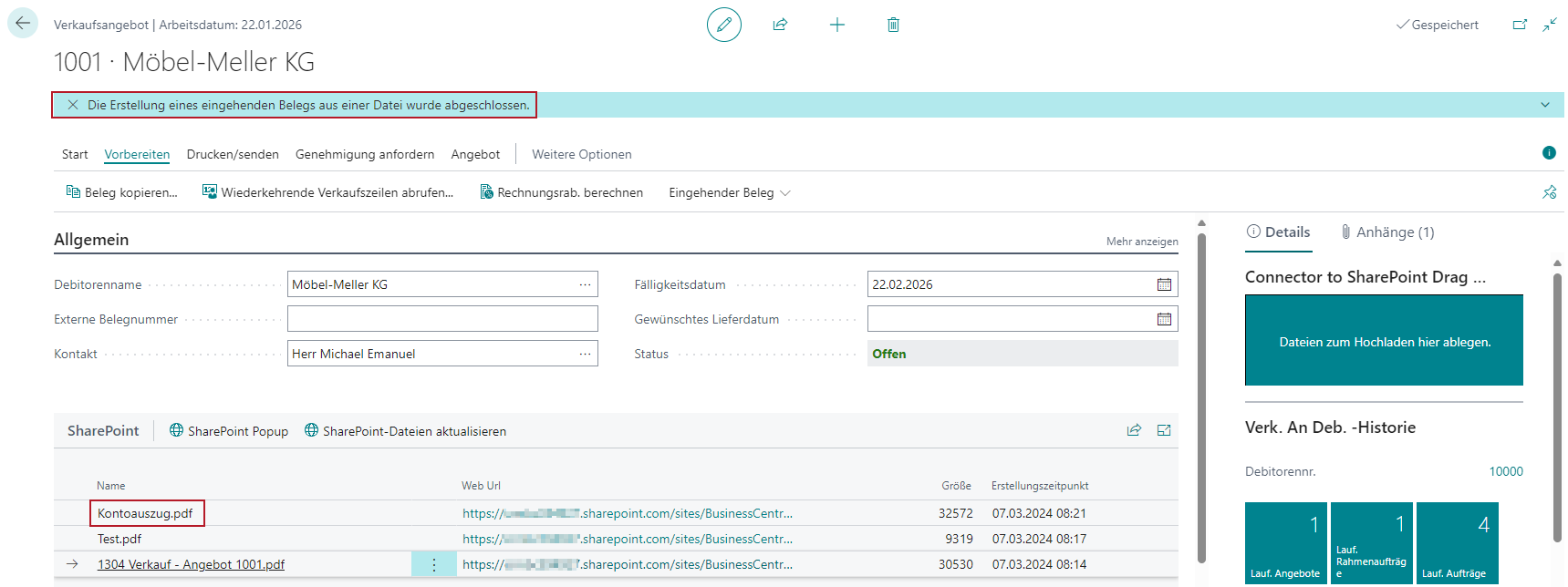Click the pencil edit icon

[723, 25]
